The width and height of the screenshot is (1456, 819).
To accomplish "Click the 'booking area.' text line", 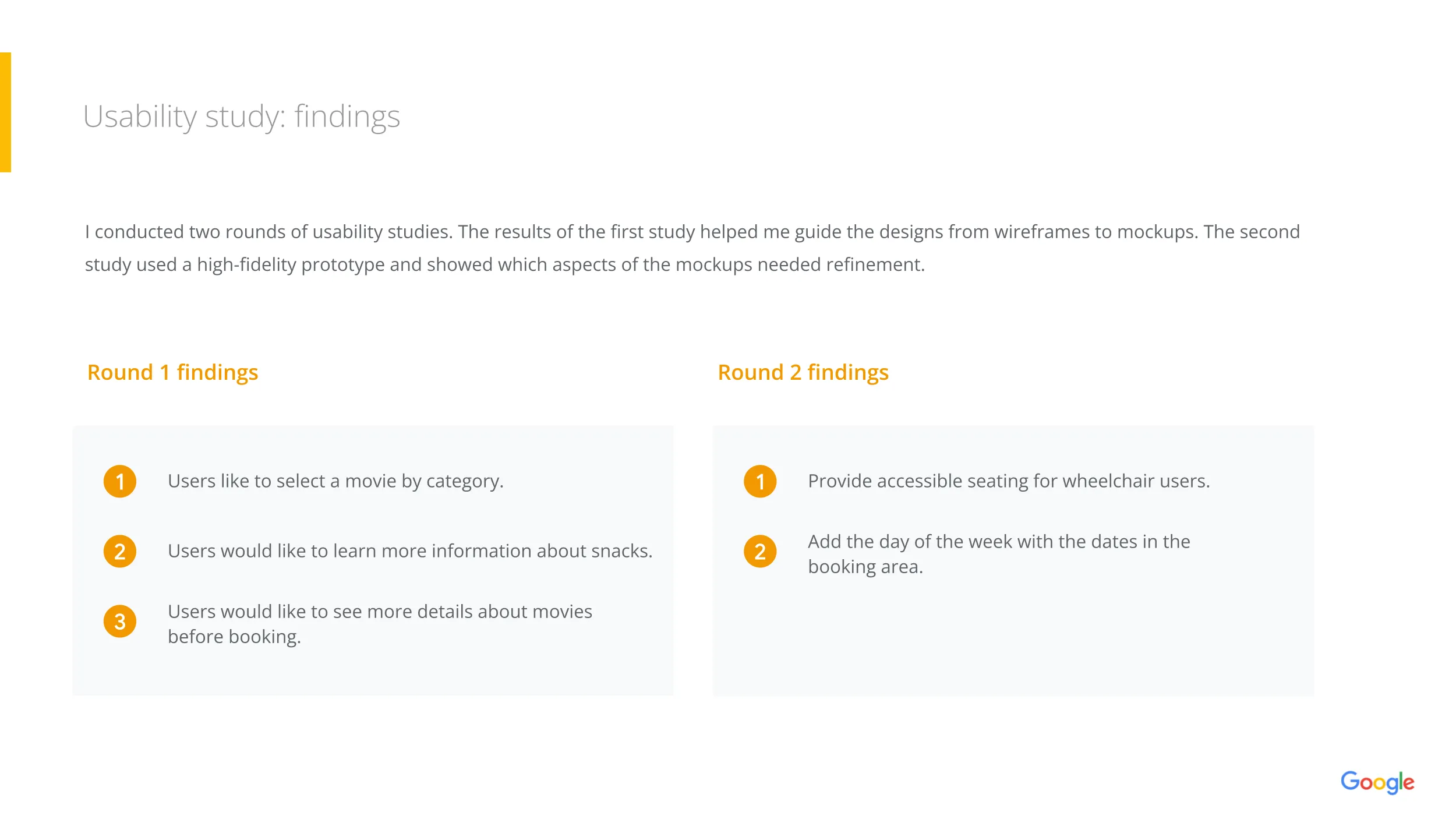I will pyautogui.click(x=865, y=567).
